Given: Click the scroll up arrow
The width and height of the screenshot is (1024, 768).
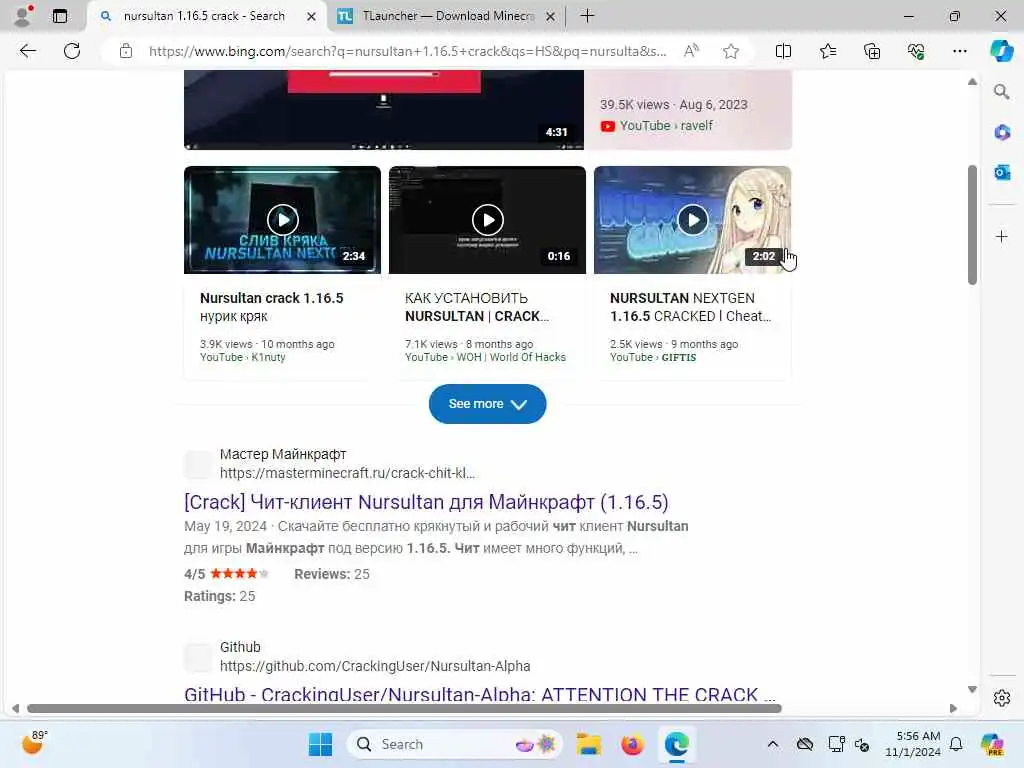Looking at the screenshot, I should [x=972, y=82].
